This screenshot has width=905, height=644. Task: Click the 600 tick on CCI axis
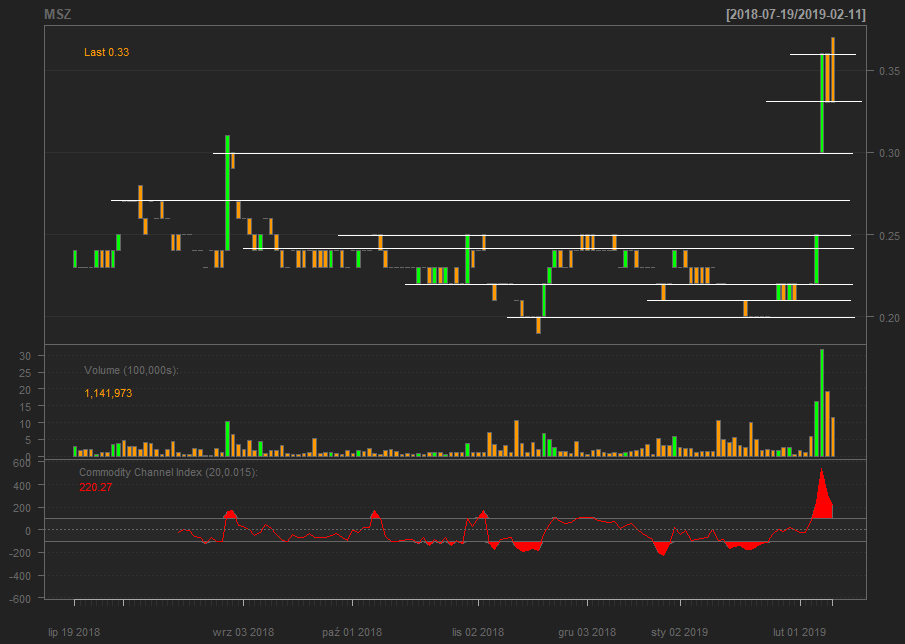coord(22,463)
